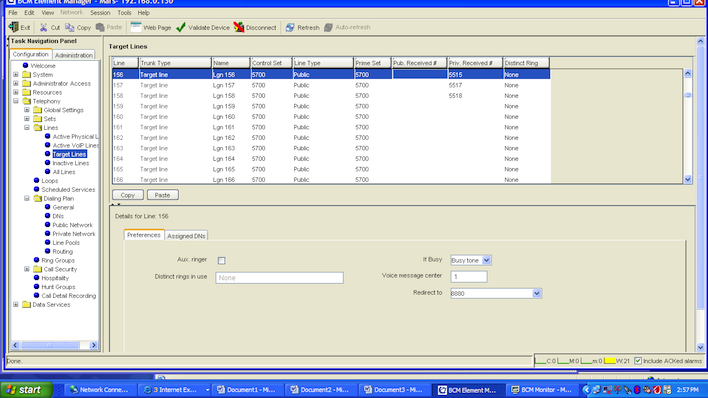Open Scheduled Services tree item

[x=68, y=190]
